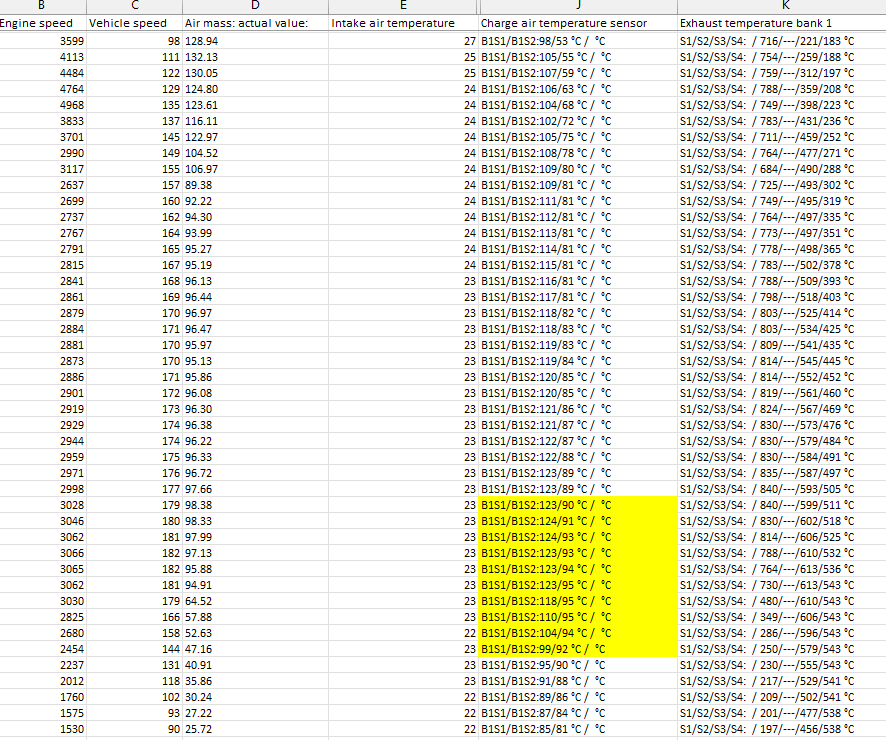Select air mass cell 124.80
The image size is (886, 740).
(255, 89)
